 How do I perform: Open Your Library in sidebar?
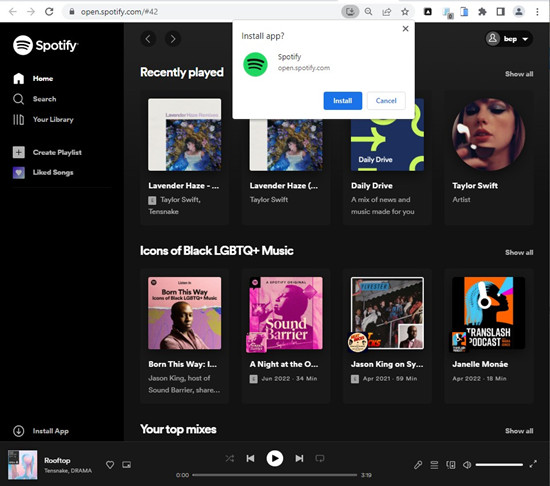point(43,120)
